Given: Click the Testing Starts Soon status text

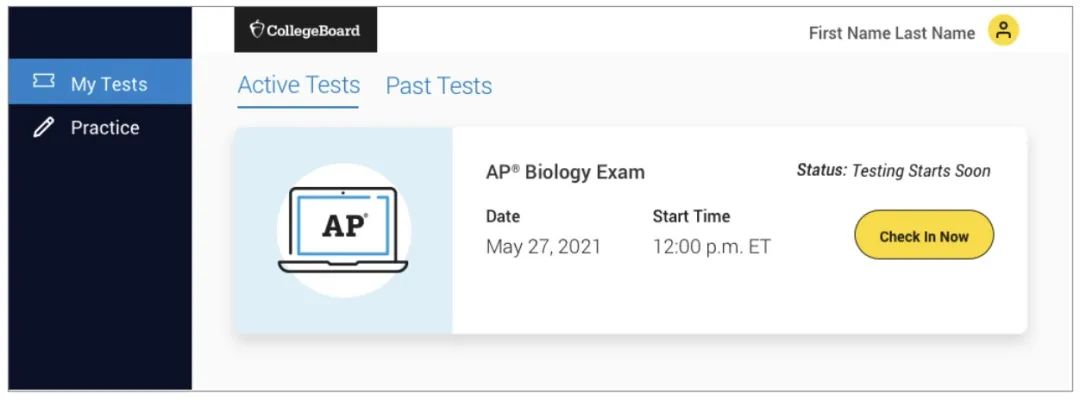Looking at the screenshot, I should (x=921, y=171).
